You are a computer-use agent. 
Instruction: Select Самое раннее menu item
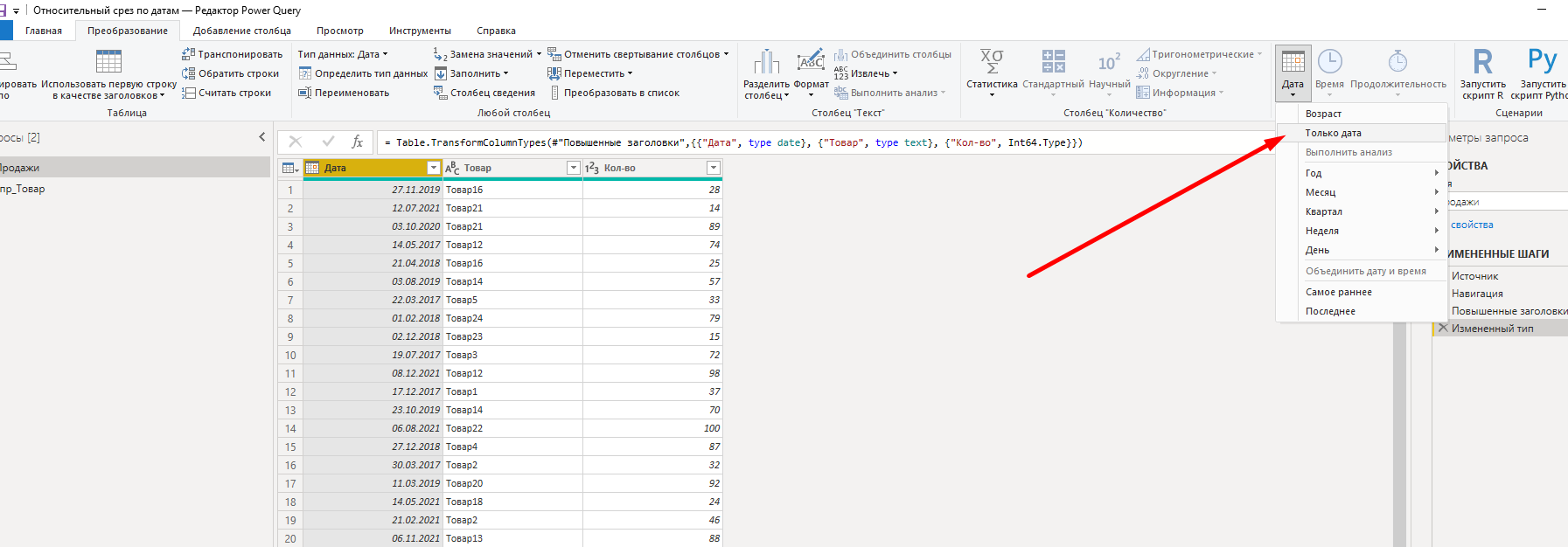tap(1362, 292)
